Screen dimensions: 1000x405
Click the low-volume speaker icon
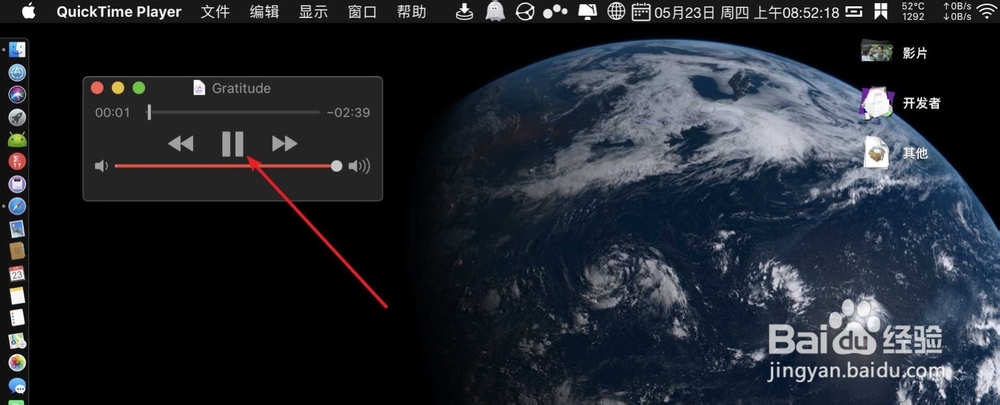[x=101, y=166]
